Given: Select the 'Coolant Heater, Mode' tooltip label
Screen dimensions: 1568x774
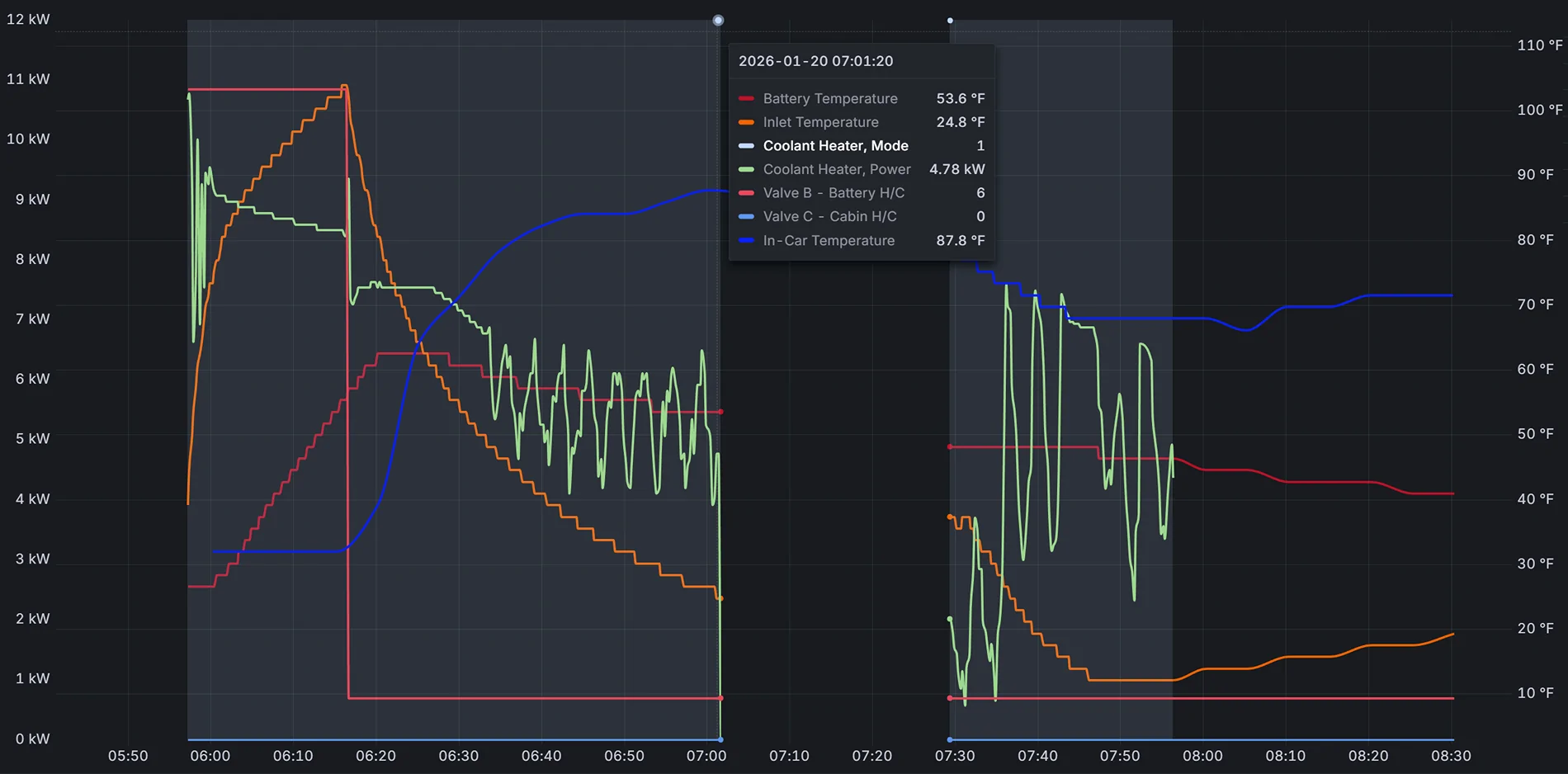Looking at the screenshot, I should (x=835, y=146).
